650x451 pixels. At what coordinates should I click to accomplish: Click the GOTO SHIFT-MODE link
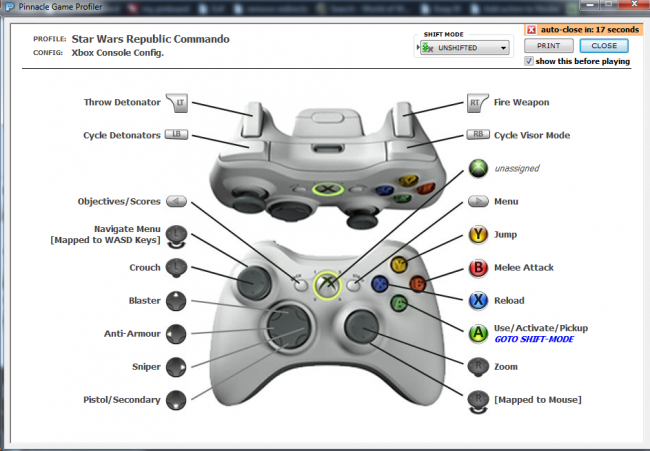pyautogui.click(x=534, y=339)
